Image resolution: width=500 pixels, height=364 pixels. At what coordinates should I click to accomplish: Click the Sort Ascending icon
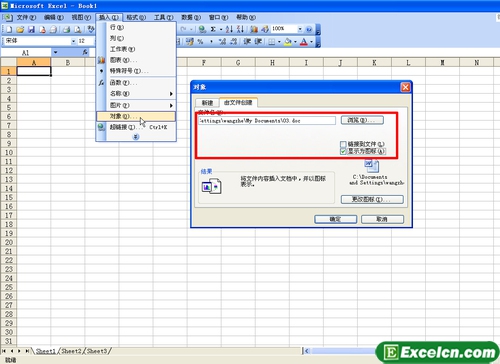[229, 29]
